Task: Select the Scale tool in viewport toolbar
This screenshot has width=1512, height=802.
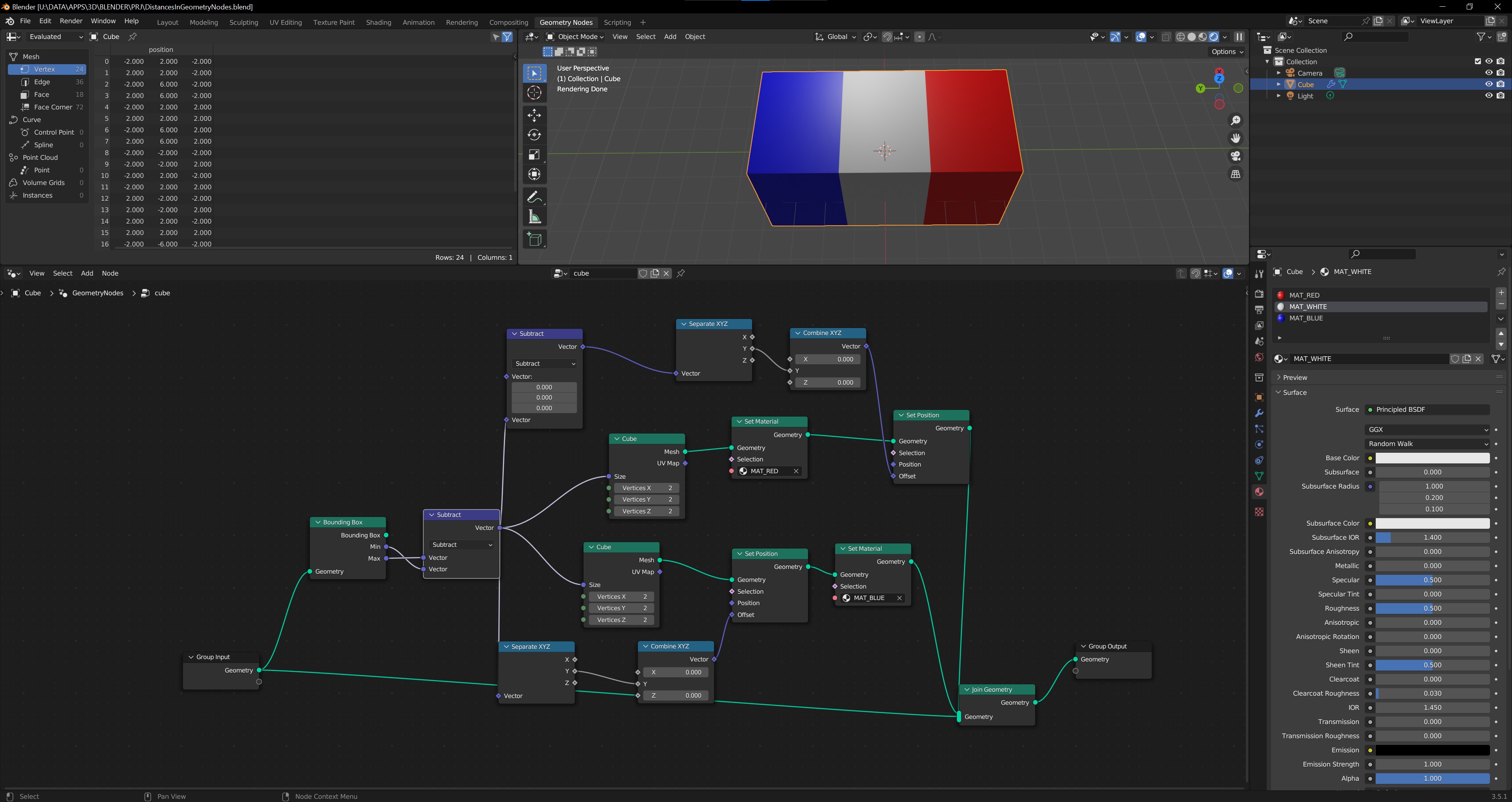Action: pyautogui.click(x=534, y=154)
